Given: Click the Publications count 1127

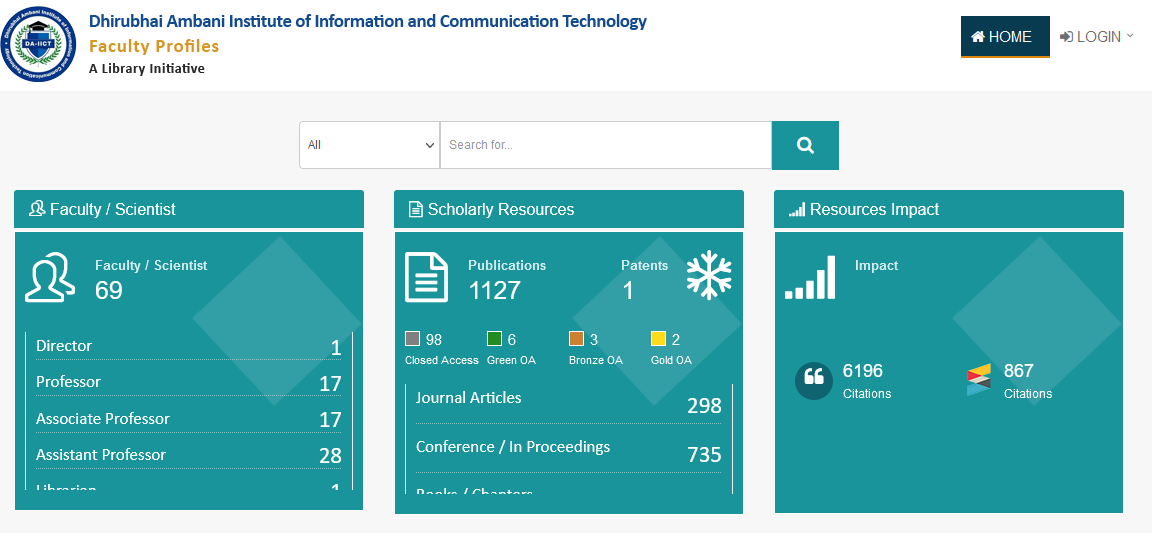Looking at the screenshot, I should [x=494, y=290].
